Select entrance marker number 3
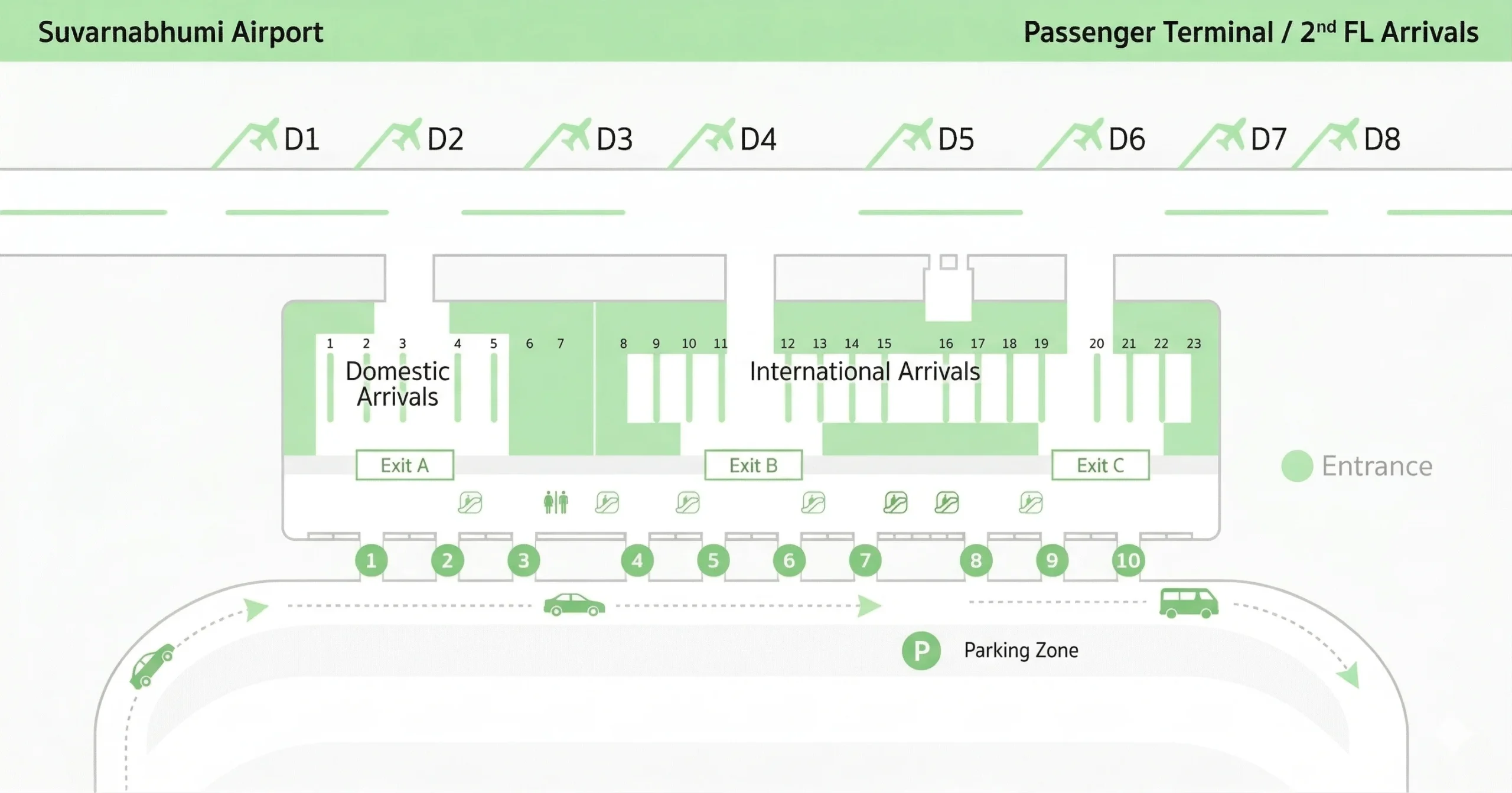Image resolution: width=1512 pixels, height=793 pixels. [523, 560]
